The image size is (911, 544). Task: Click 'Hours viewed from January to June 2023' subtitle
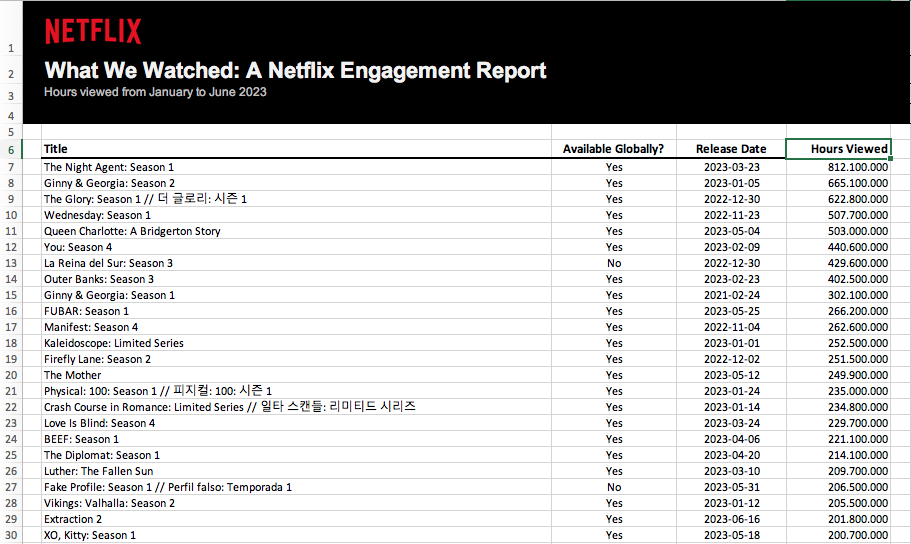155,92
